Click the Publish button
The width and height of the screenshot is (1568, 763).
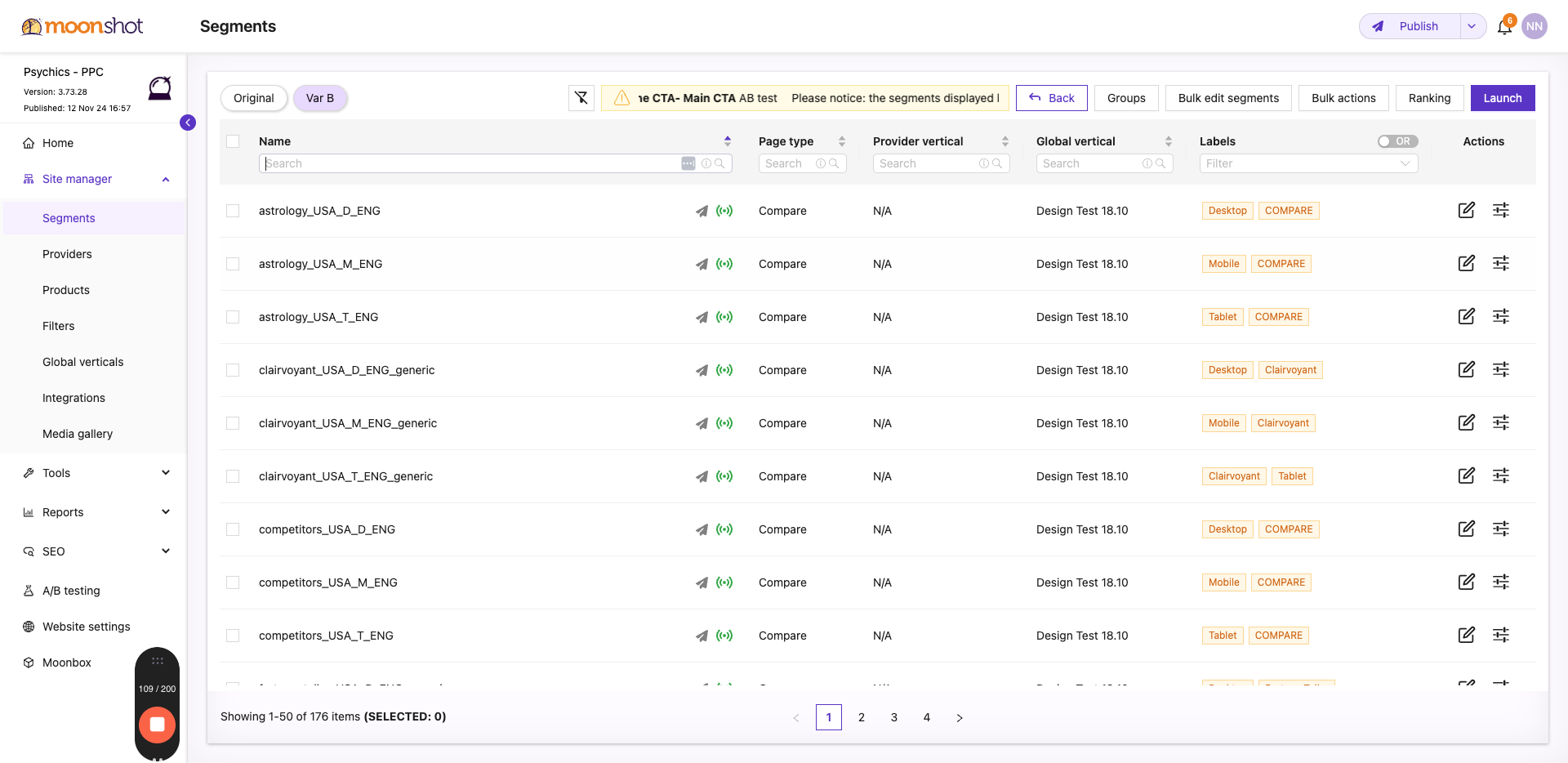[x=1410, y=26]
